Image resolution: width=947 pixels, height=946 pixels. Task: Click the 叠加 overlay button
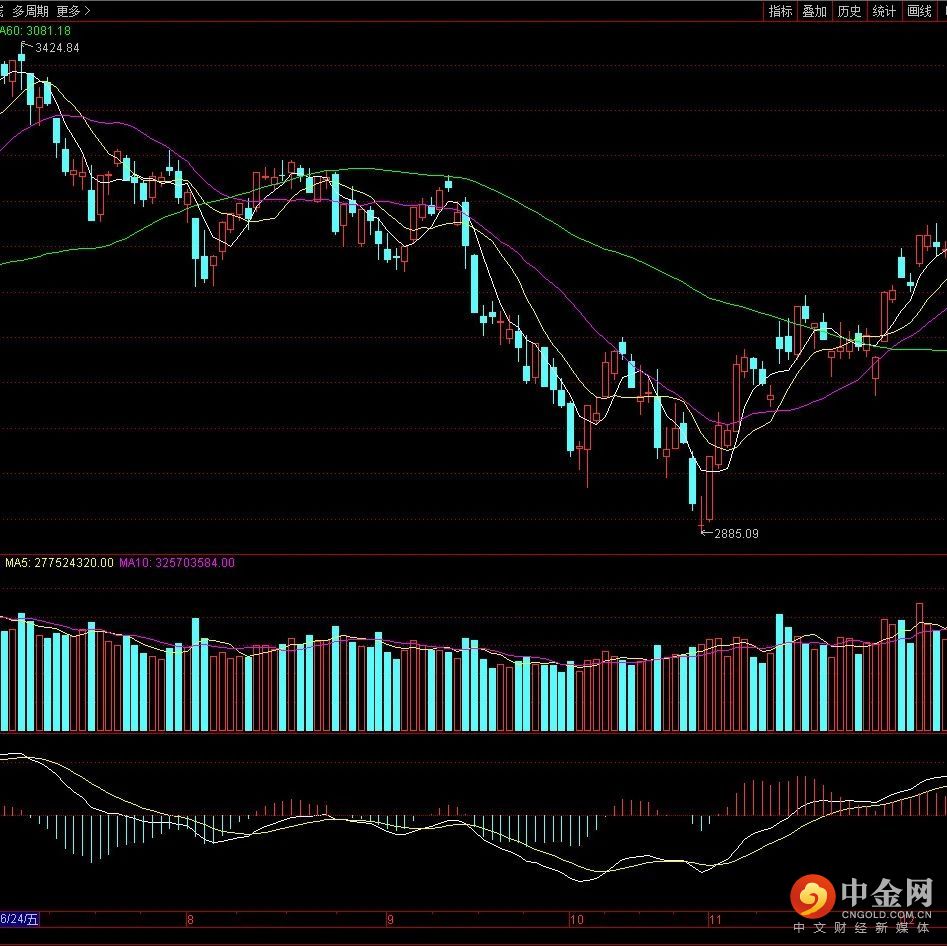tap(814, 11)
